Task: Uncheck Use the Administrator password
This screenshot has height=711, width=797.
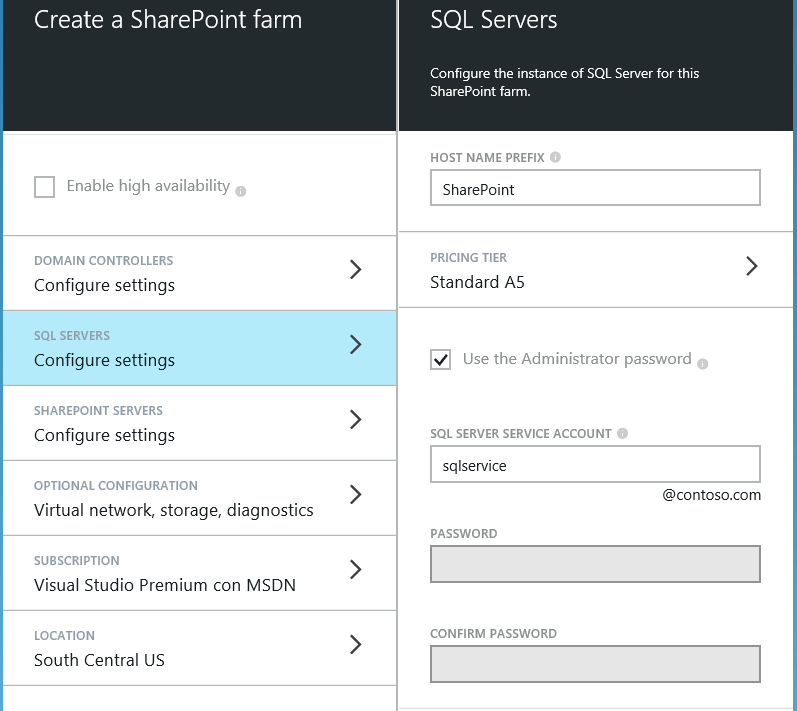Action: click(x=441, y=359)
